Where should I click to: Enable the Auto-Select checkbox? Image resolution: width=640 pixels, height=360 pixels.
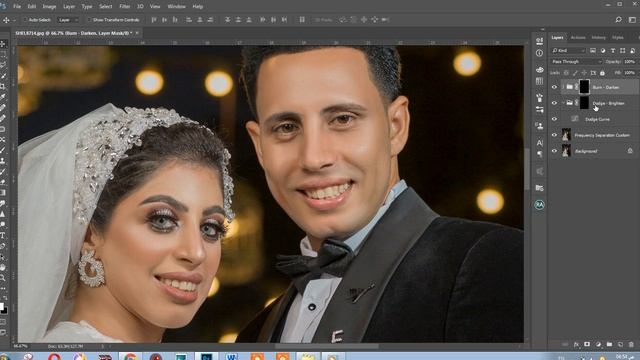[25, 20]
